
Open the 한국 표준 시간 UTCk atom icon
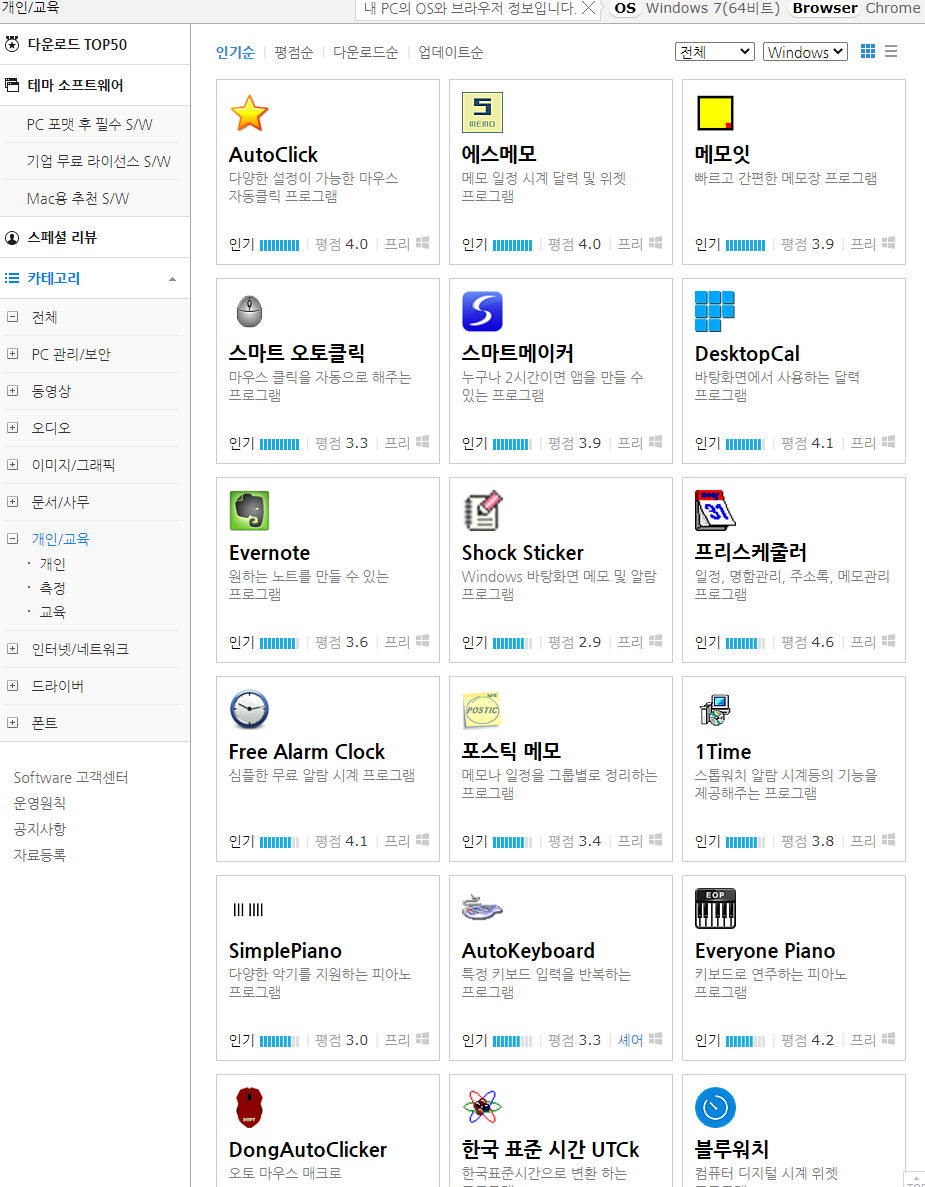coord(482,1108)
